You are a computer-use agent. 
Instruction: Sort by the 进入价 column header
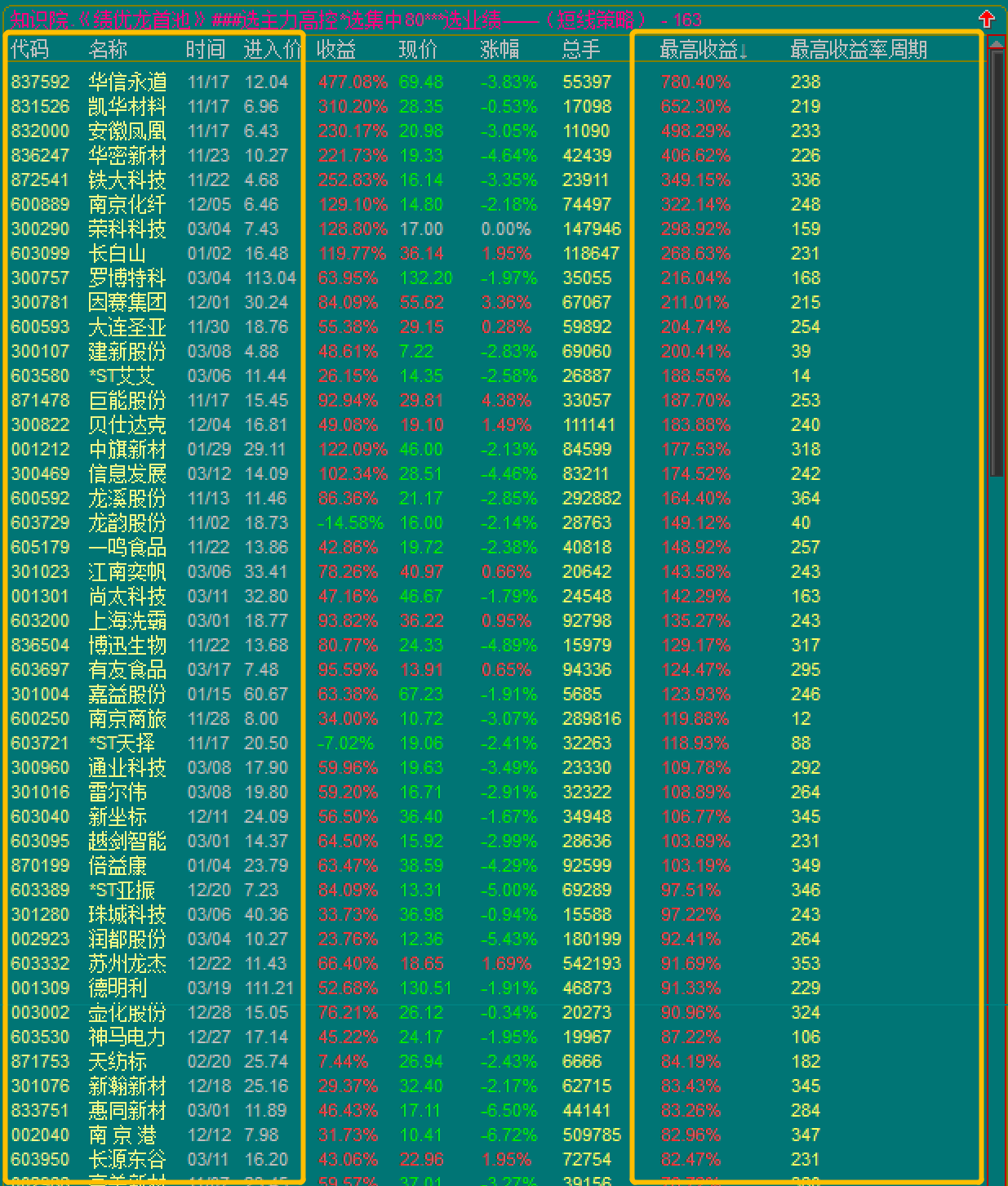pyautogui.click(x=273, y=50)
